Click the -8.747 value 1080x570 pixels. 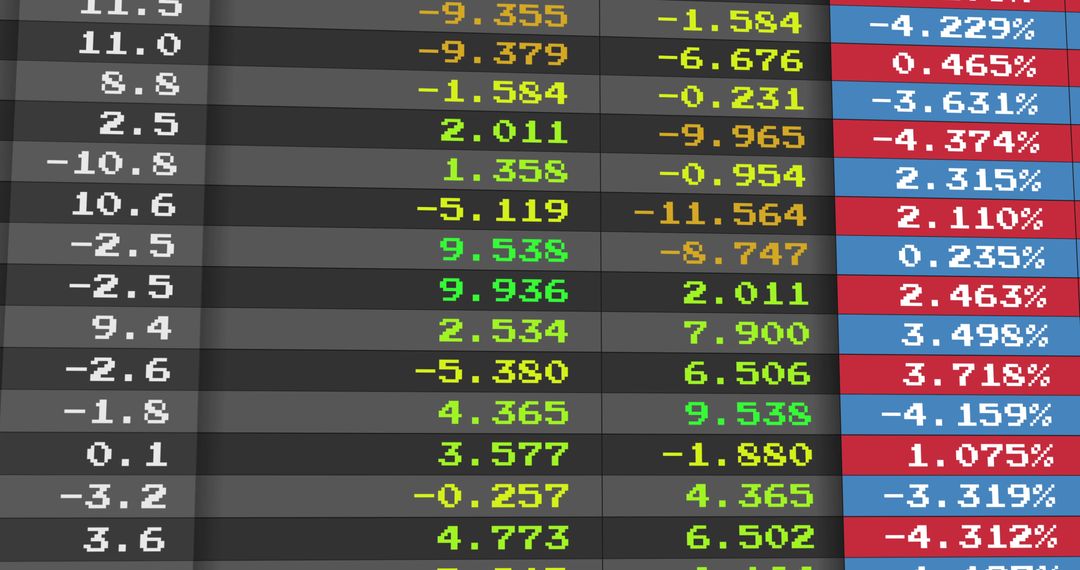tap(734, 255)
